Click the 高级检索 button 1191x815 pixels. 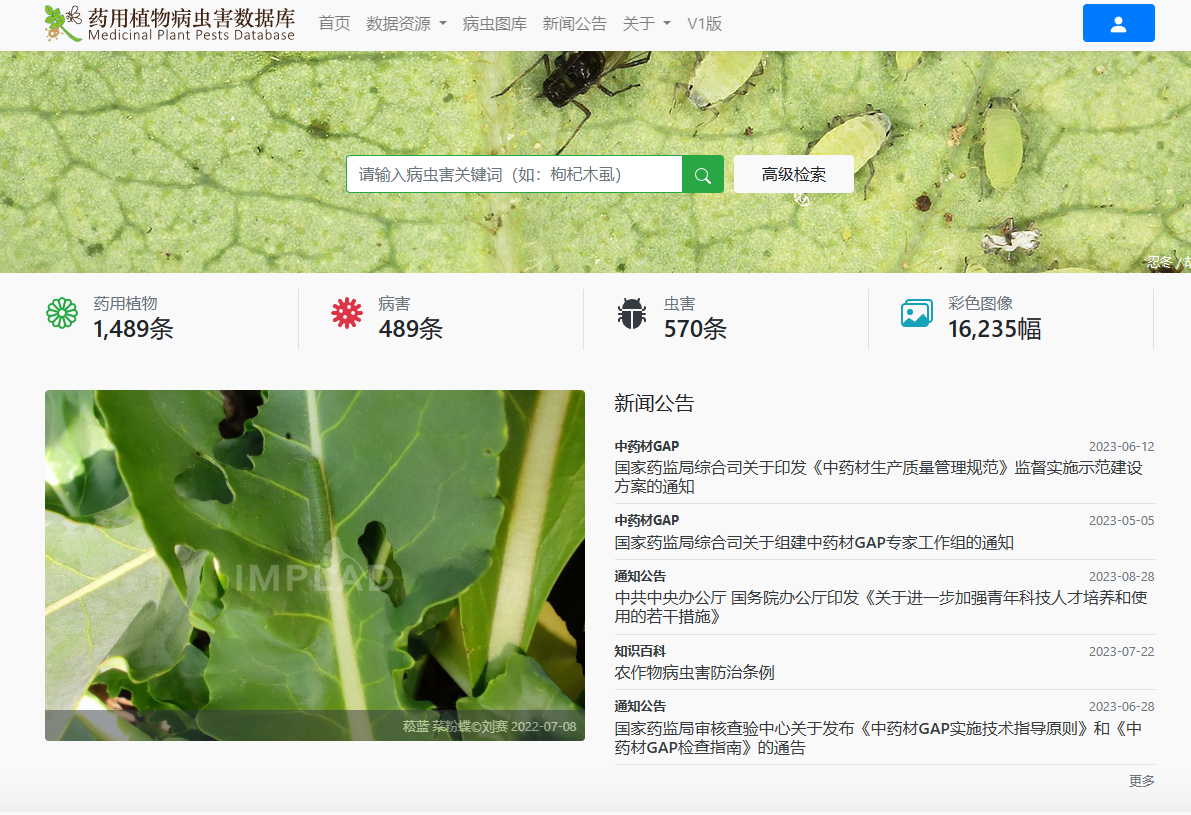coord(794,175)
